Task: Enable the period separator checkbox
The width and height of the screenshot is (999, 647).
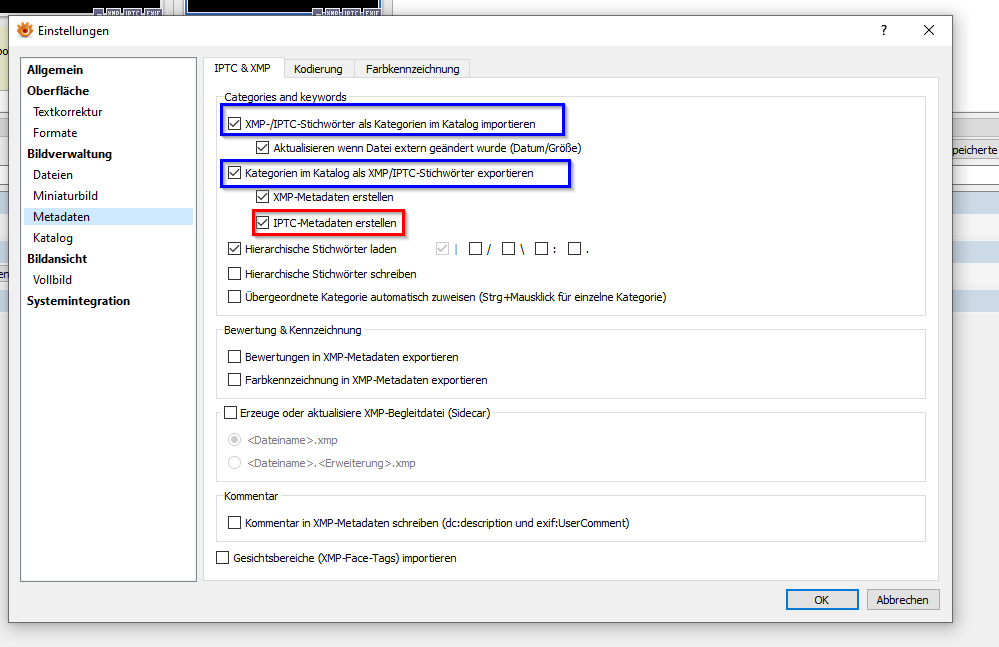Action: pos(575,249)
